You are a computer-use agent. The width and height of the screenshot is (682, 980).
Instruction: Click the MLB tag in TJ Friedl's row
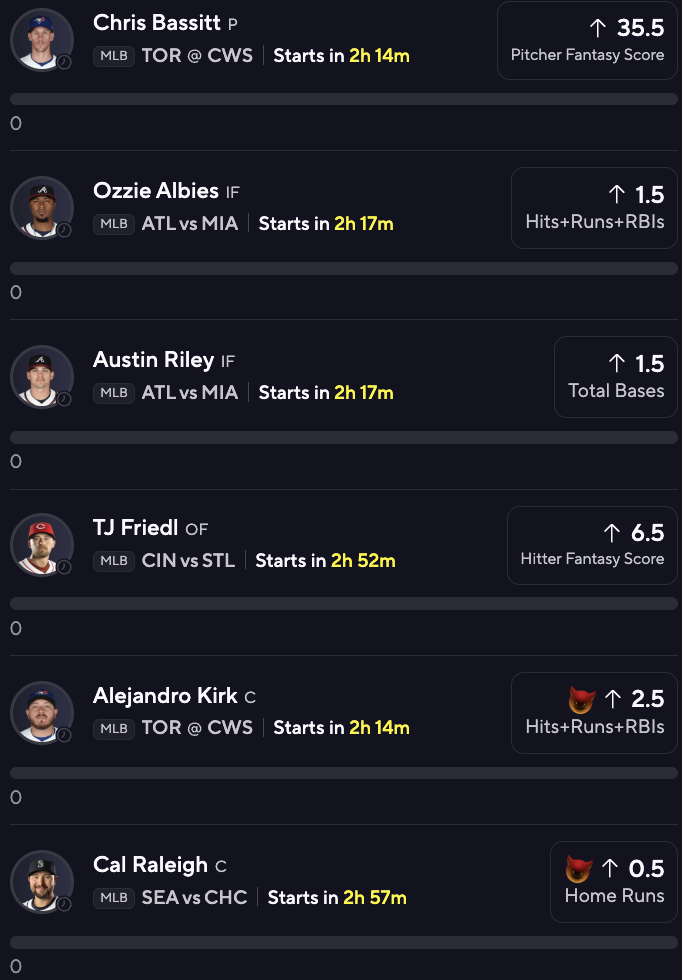[x=113, y=561]
